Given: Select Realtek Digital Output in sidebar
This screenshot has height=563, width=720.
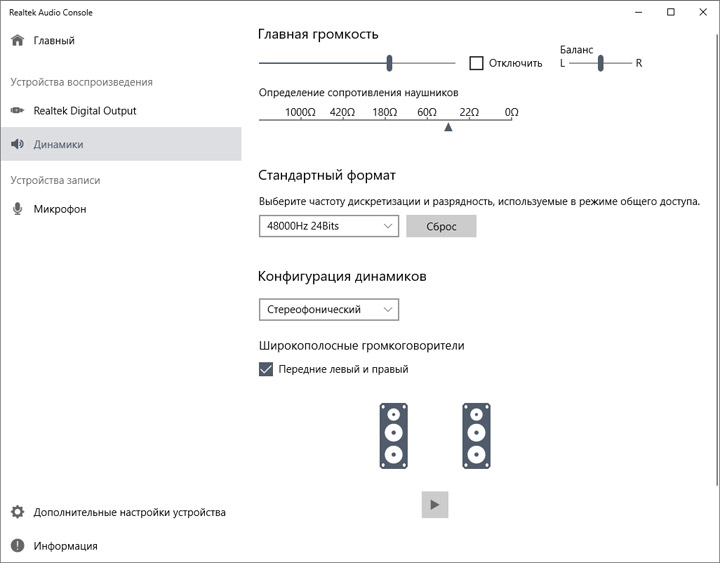Looking at the screenshot, I should [x=85, y=111].
